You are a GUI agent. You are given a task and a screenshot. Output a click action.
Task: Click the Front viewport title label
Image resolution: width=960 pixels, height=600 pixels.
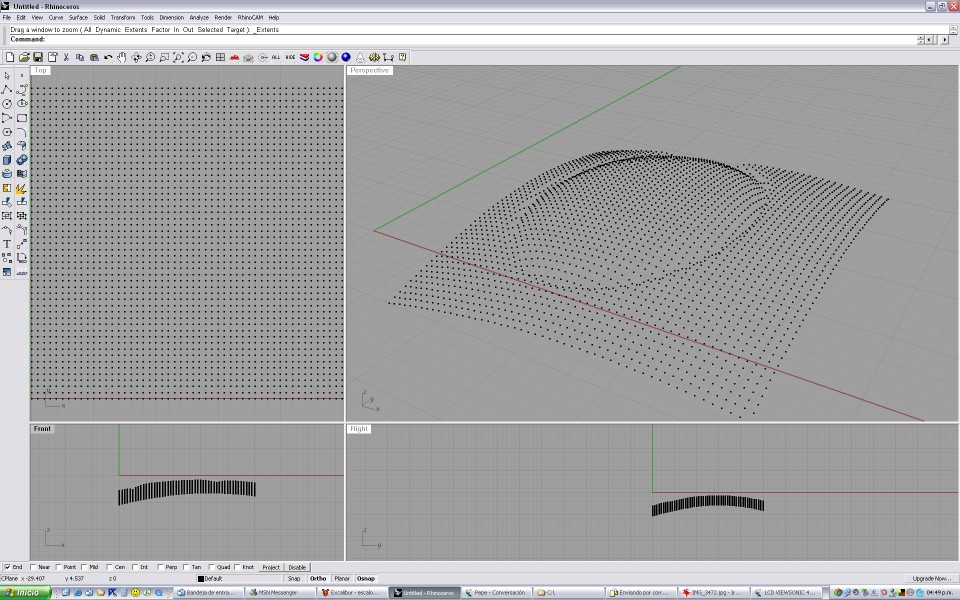(x=42, y=429)
